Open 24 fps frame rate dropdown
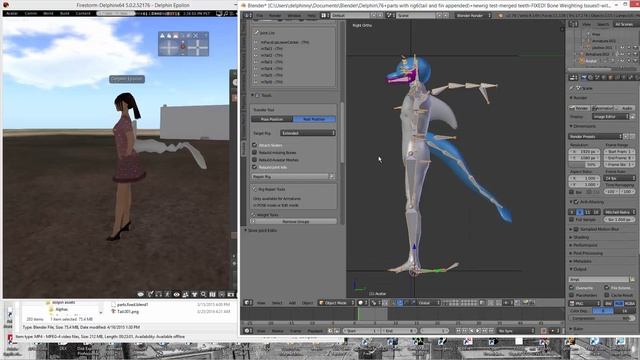Screen dimensions: 640x360 [x=619, y=178]
